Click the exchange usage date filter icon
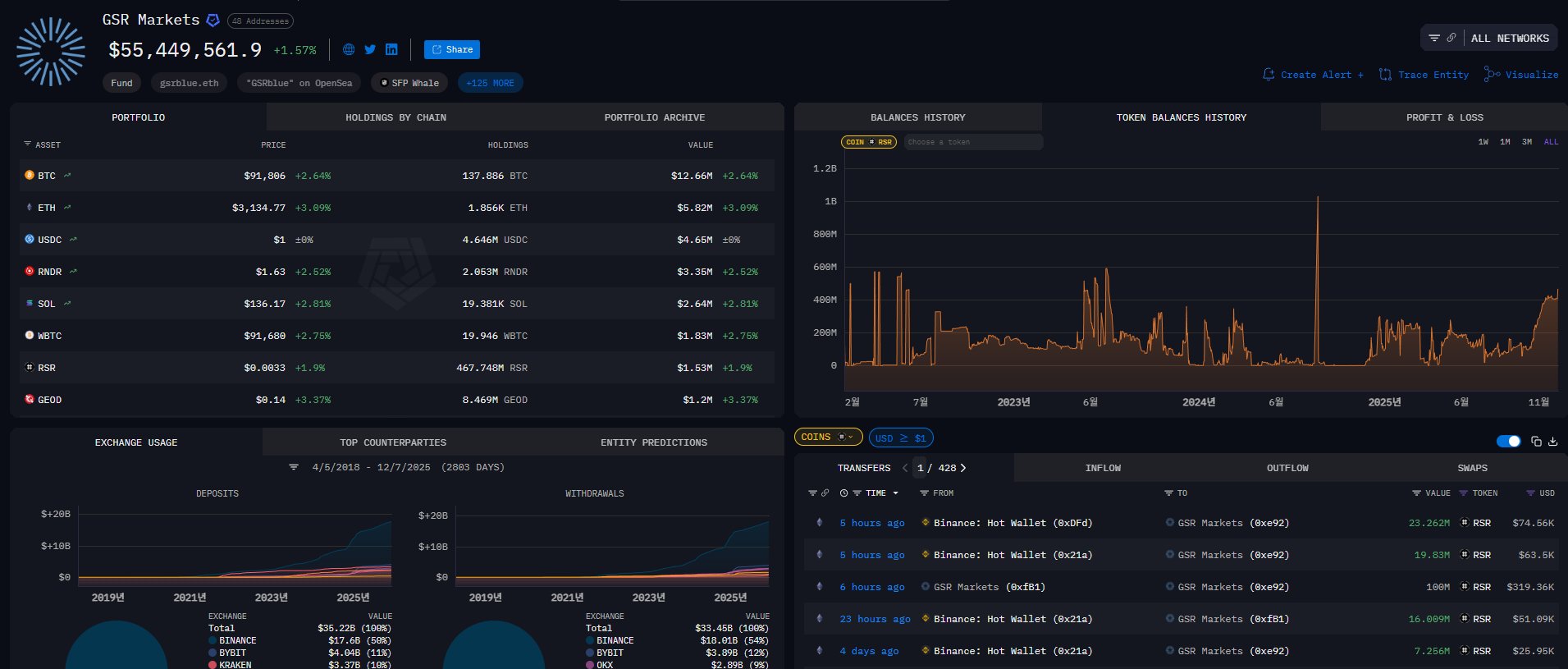Image resolution: width=1568 pixels, height=669 pixels. 294,467
